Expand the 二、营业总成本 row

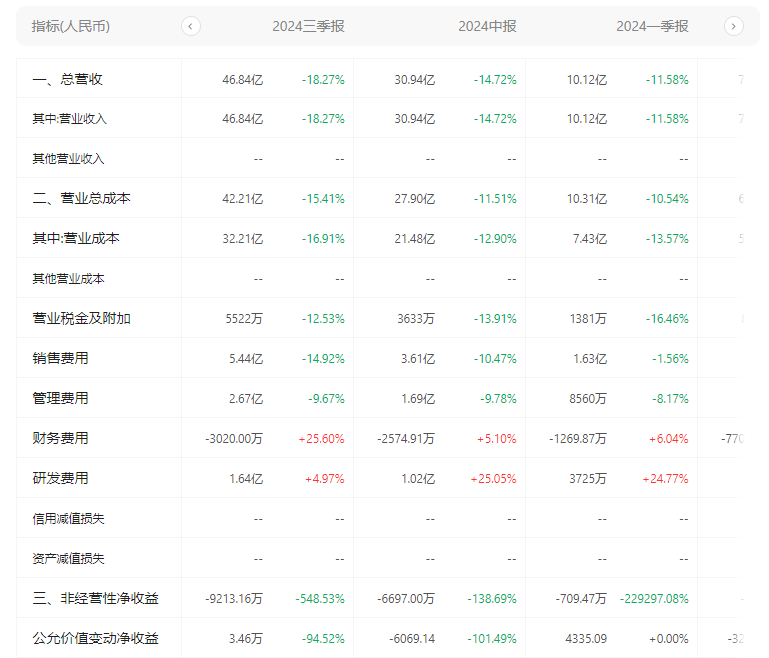81,199
